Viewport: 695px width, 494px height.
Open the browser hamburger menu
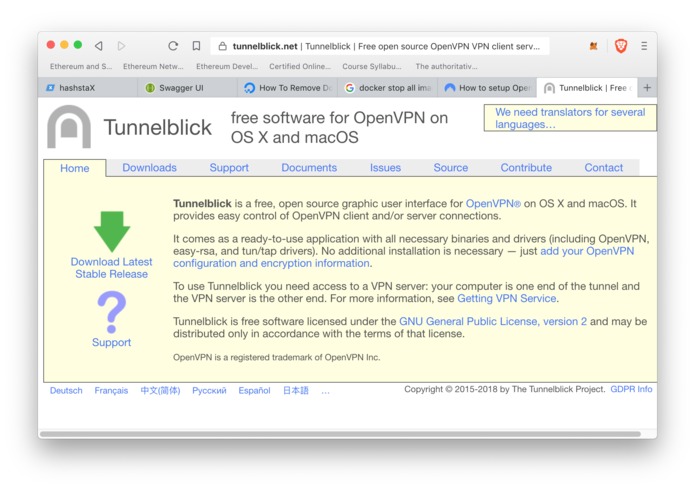[644, 46]
